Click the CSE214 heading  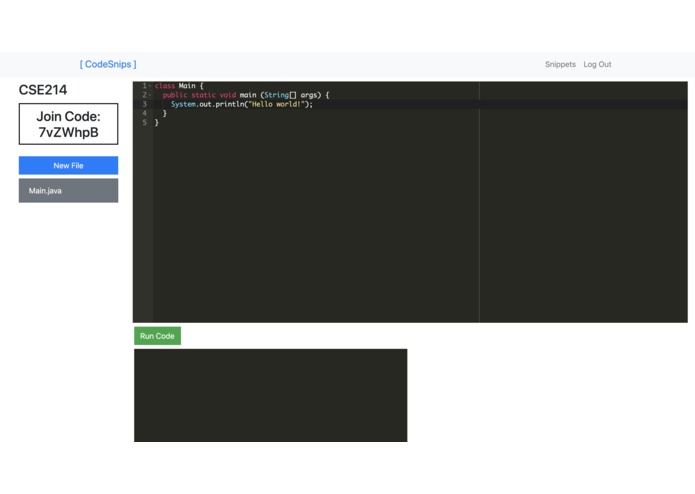(43, 90)
